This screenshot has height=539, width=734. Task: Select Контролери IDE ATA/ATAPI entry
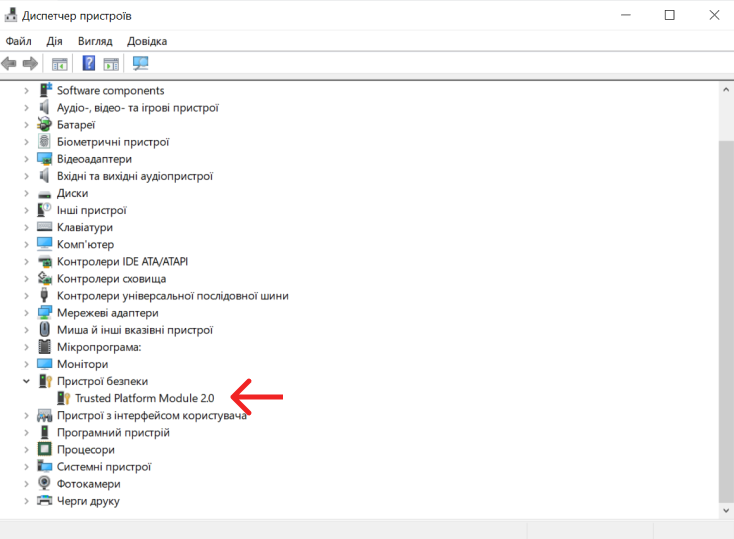[122, 262]
